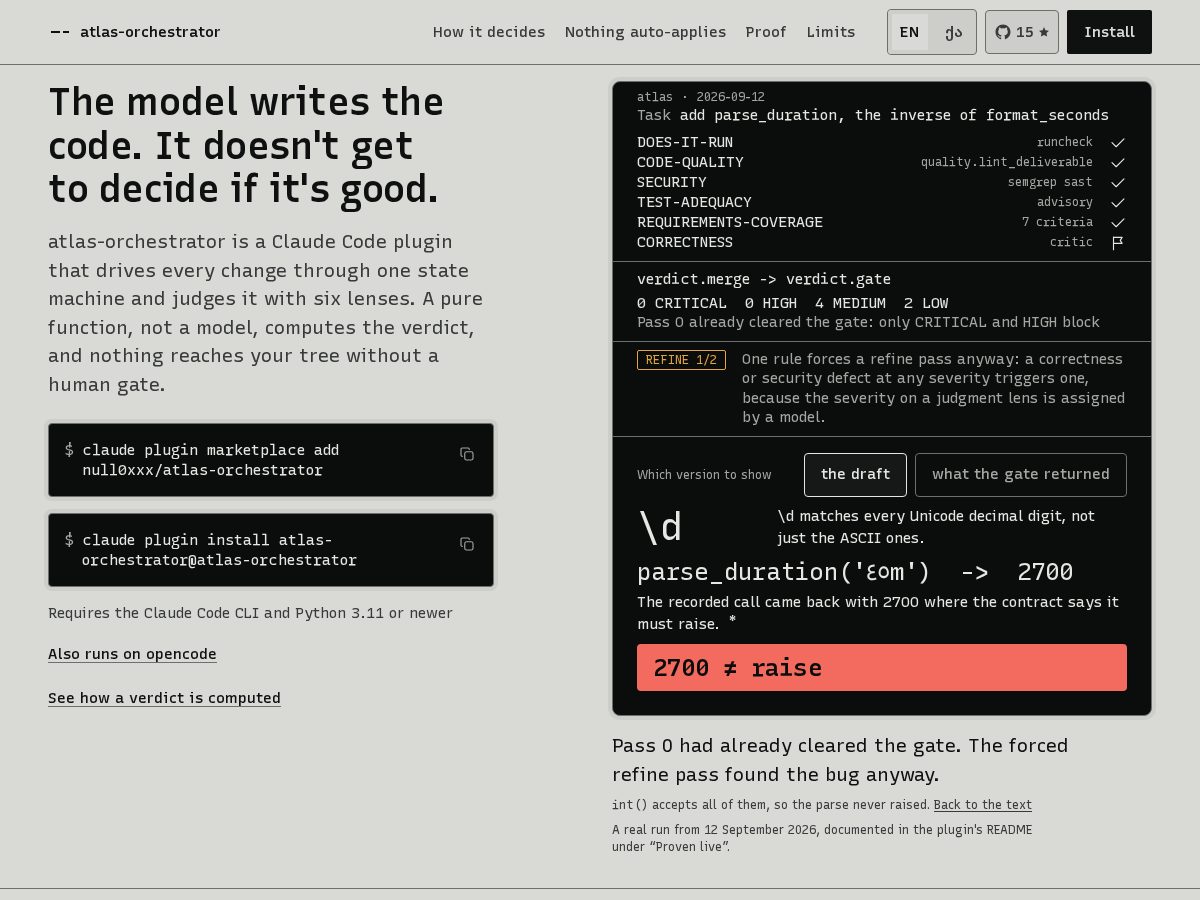
Task: Click the runcheck label
Action: 1064,143
